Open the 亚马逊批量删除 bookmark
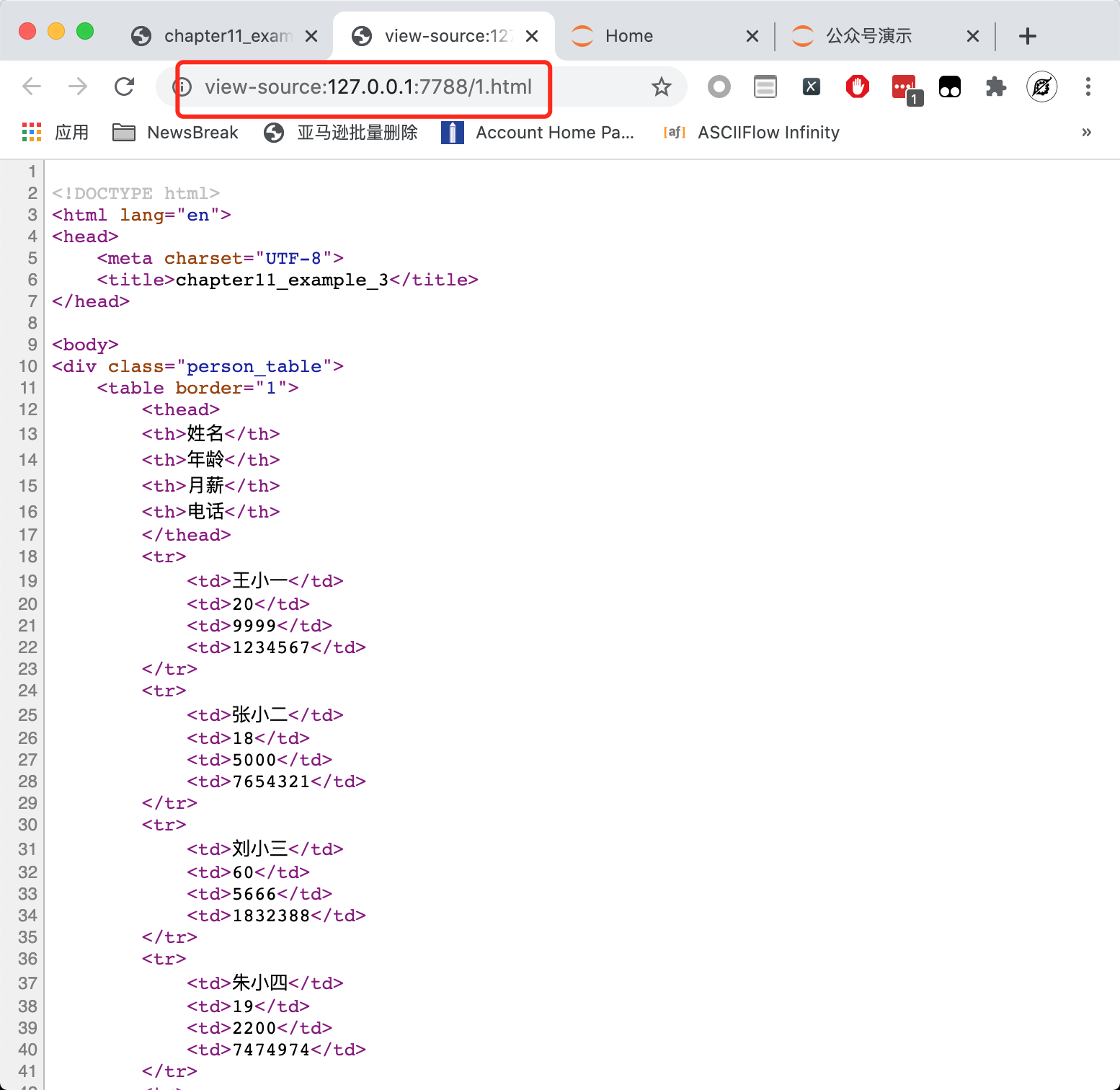Image resolution: width=1120 pixels, height=1090 pixels. click(x=341, y=132)
